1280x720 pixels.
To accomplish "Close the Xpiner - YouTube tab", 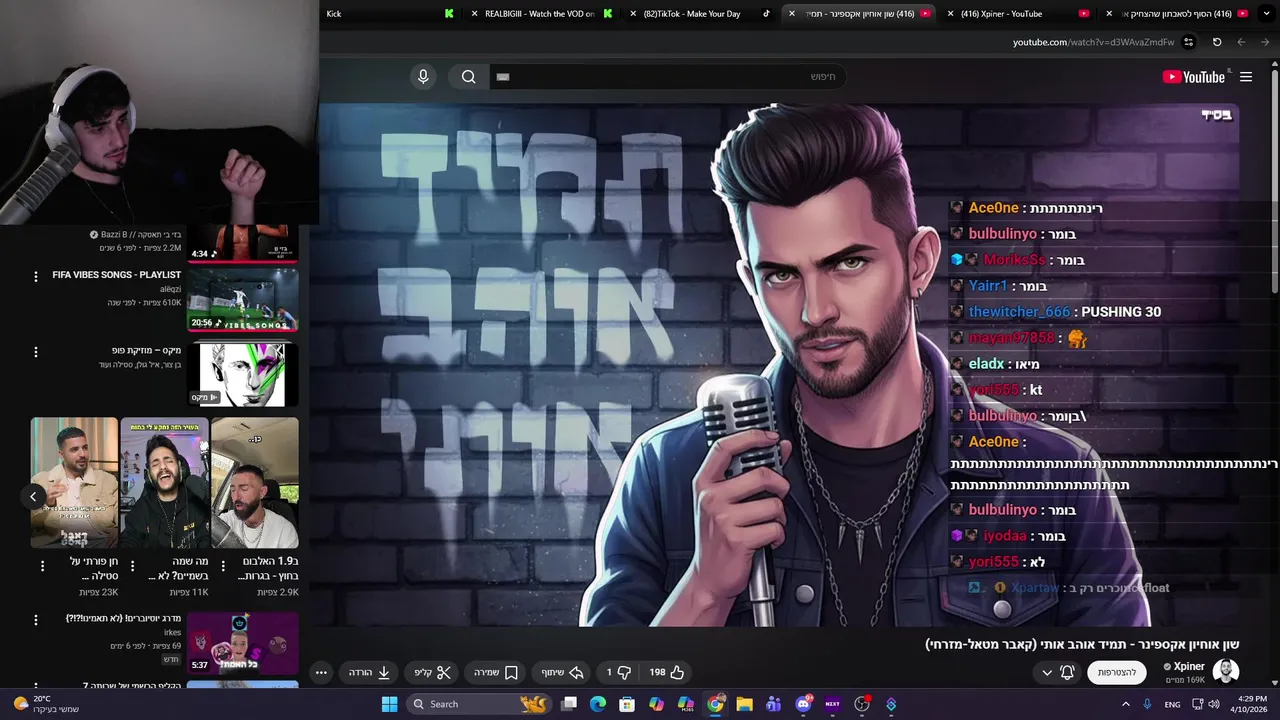I will click(950, 14).
